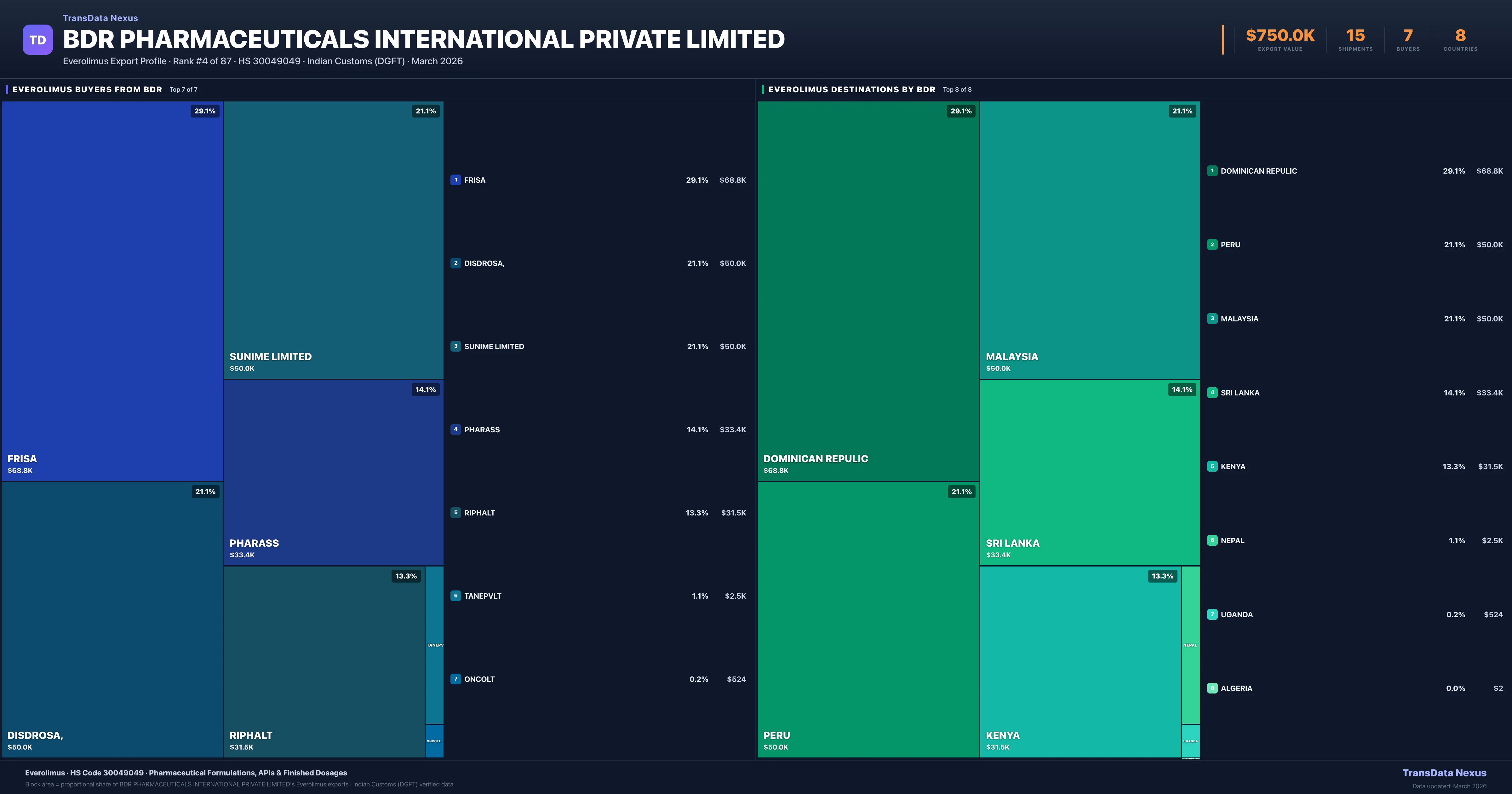Viewport: 1512px width, 794px height.
Task: Click the rank 8 badge beside ALGERIA
Action: pos(1212,688)
